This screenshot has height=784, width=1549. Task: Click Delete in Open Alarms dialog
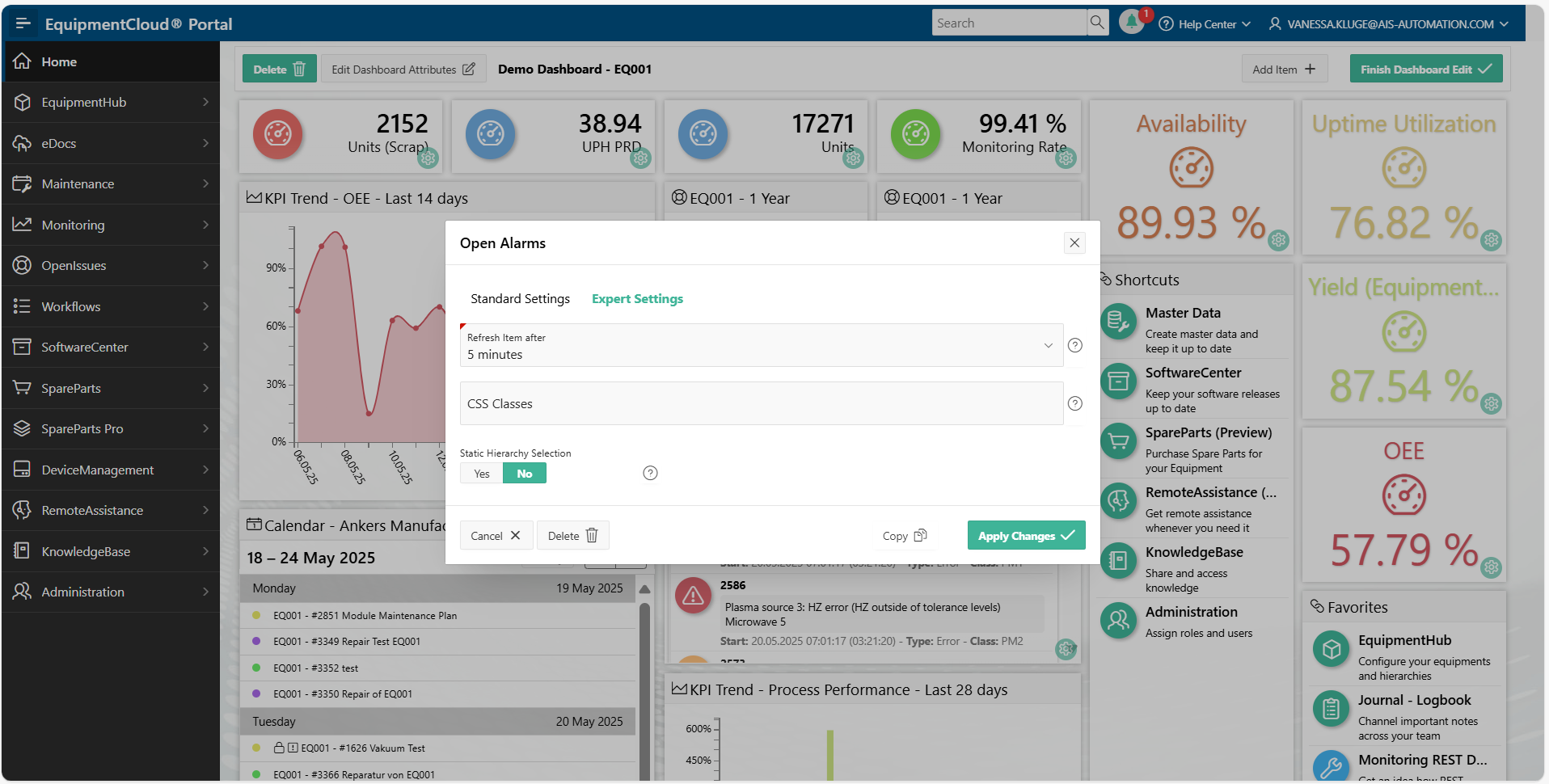click(572, 535)
